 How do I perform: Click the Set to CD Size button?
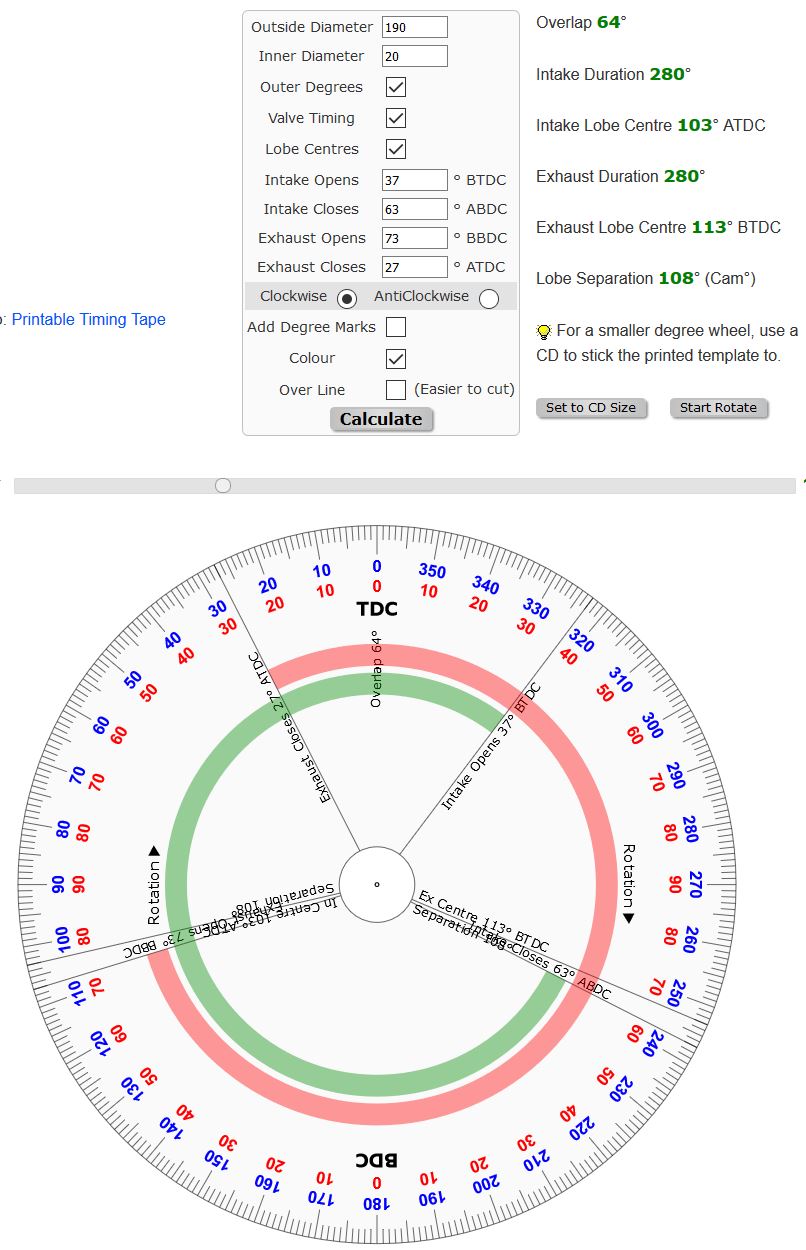pos(591,408)
